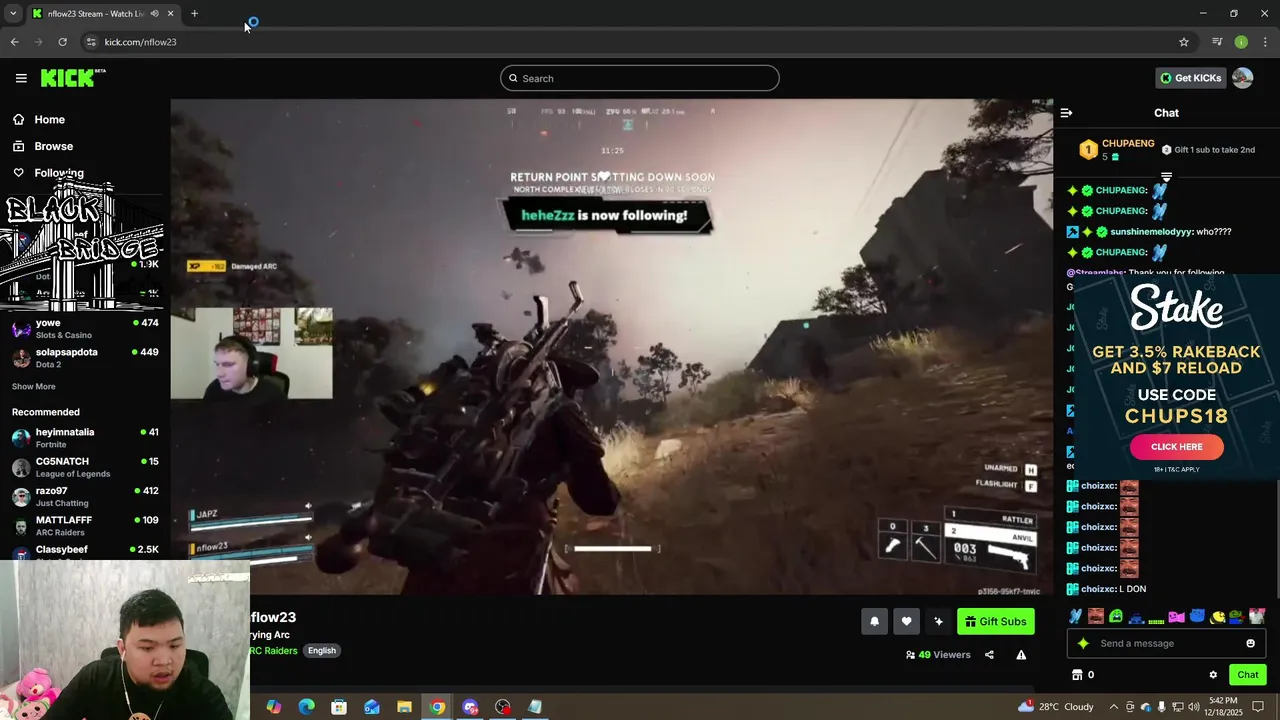The height and width of the screenshot is (720, 1280).
Task: Open the user profile avatar menu
Action: (x=1242, y=78)
